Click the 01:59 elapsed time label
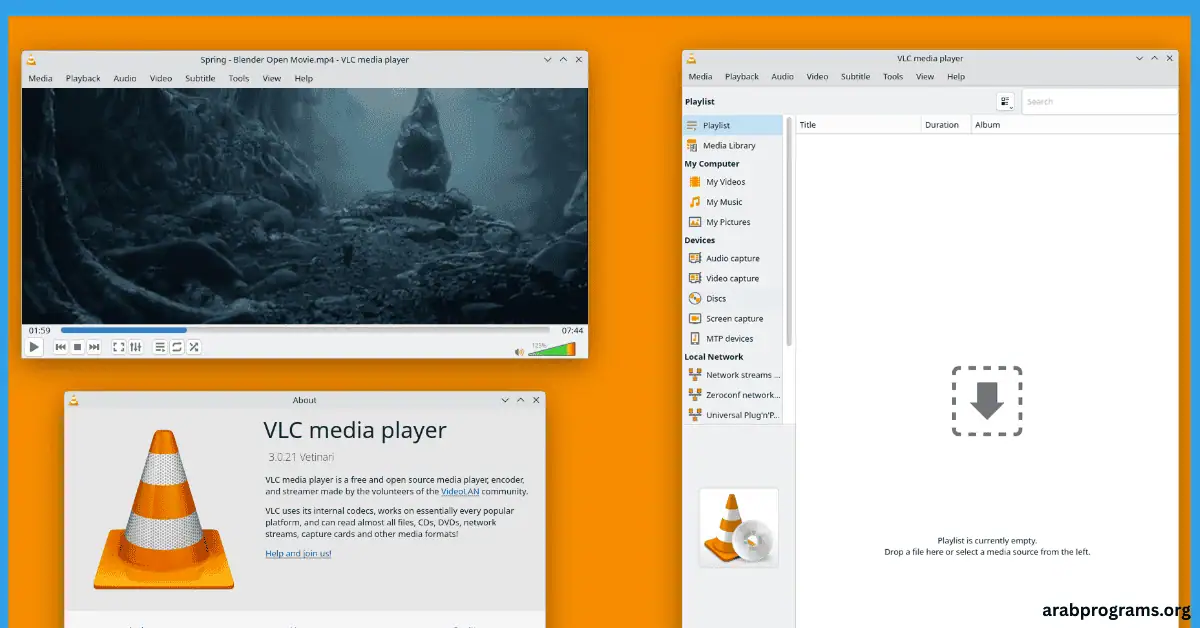Viewport: 1200px width, 628px height. click(39, 330)
